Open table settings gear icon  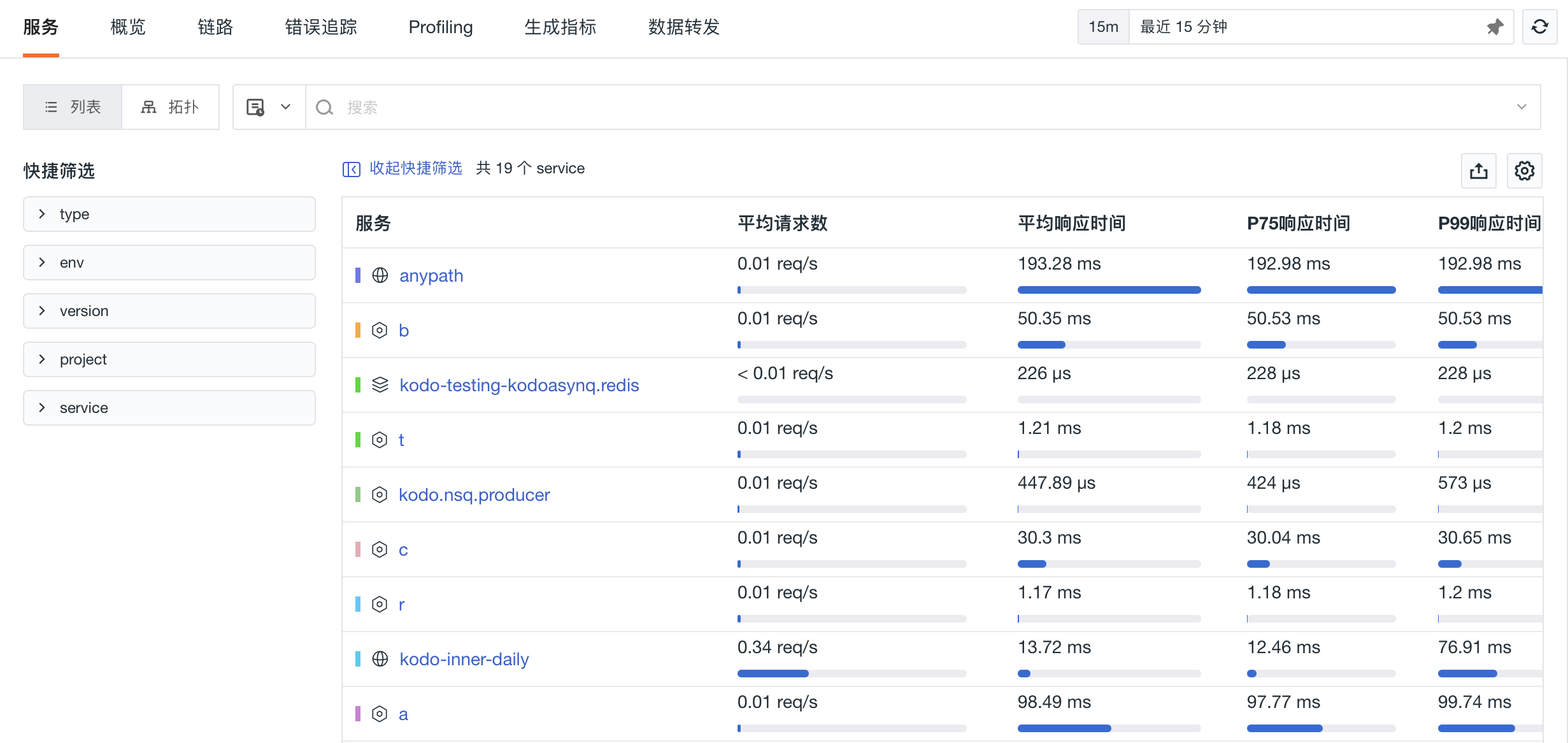(1524, 171)
